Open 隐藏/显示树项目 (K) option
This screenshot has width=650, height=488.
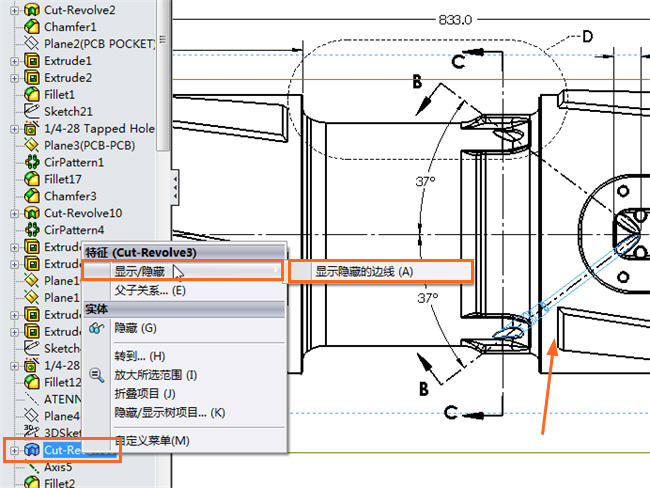point(169,412)
